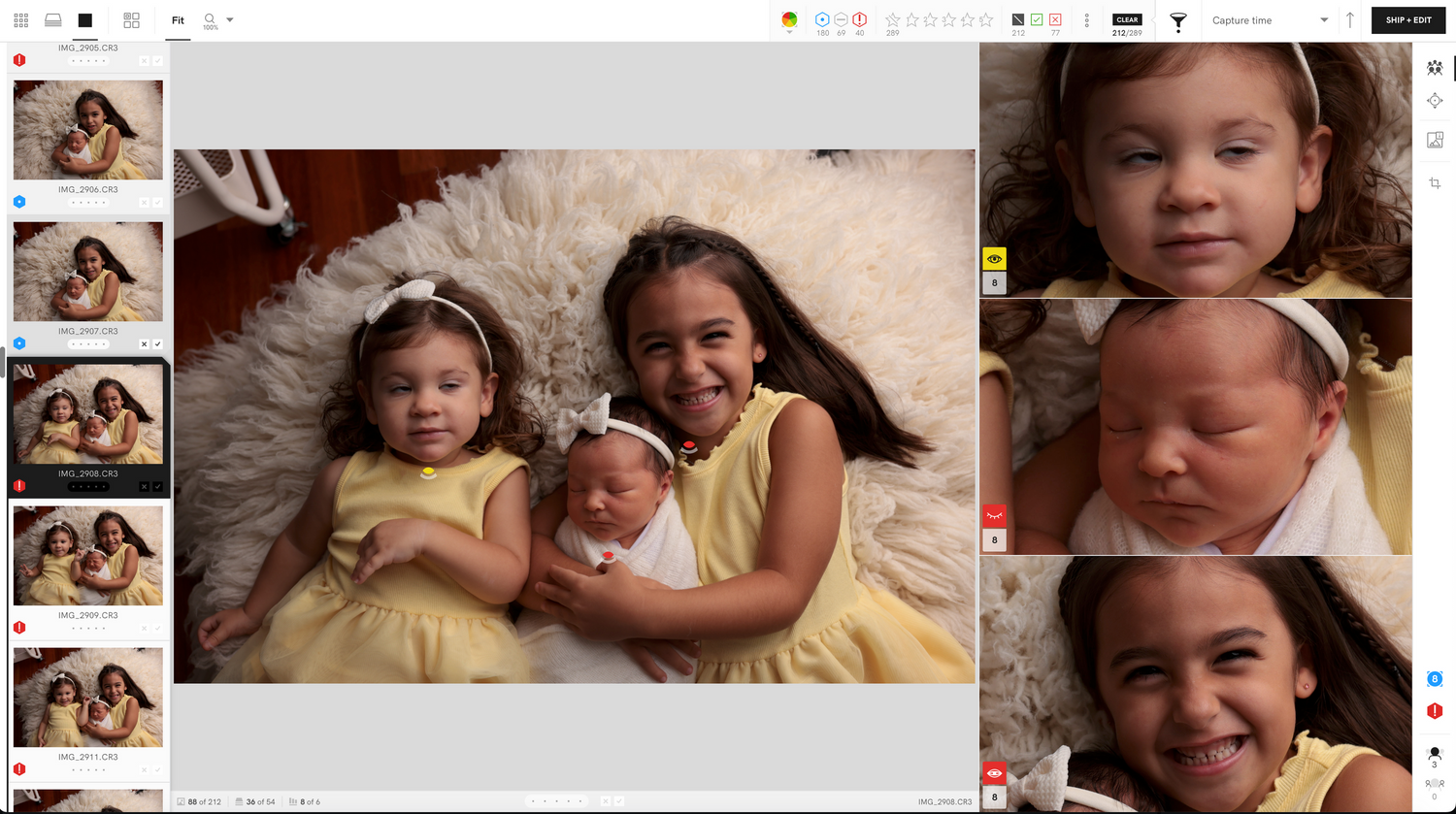Click the red warning badge on IMG_2909.CR3
Screen dimensions: 1456x814
click(19, 628)
